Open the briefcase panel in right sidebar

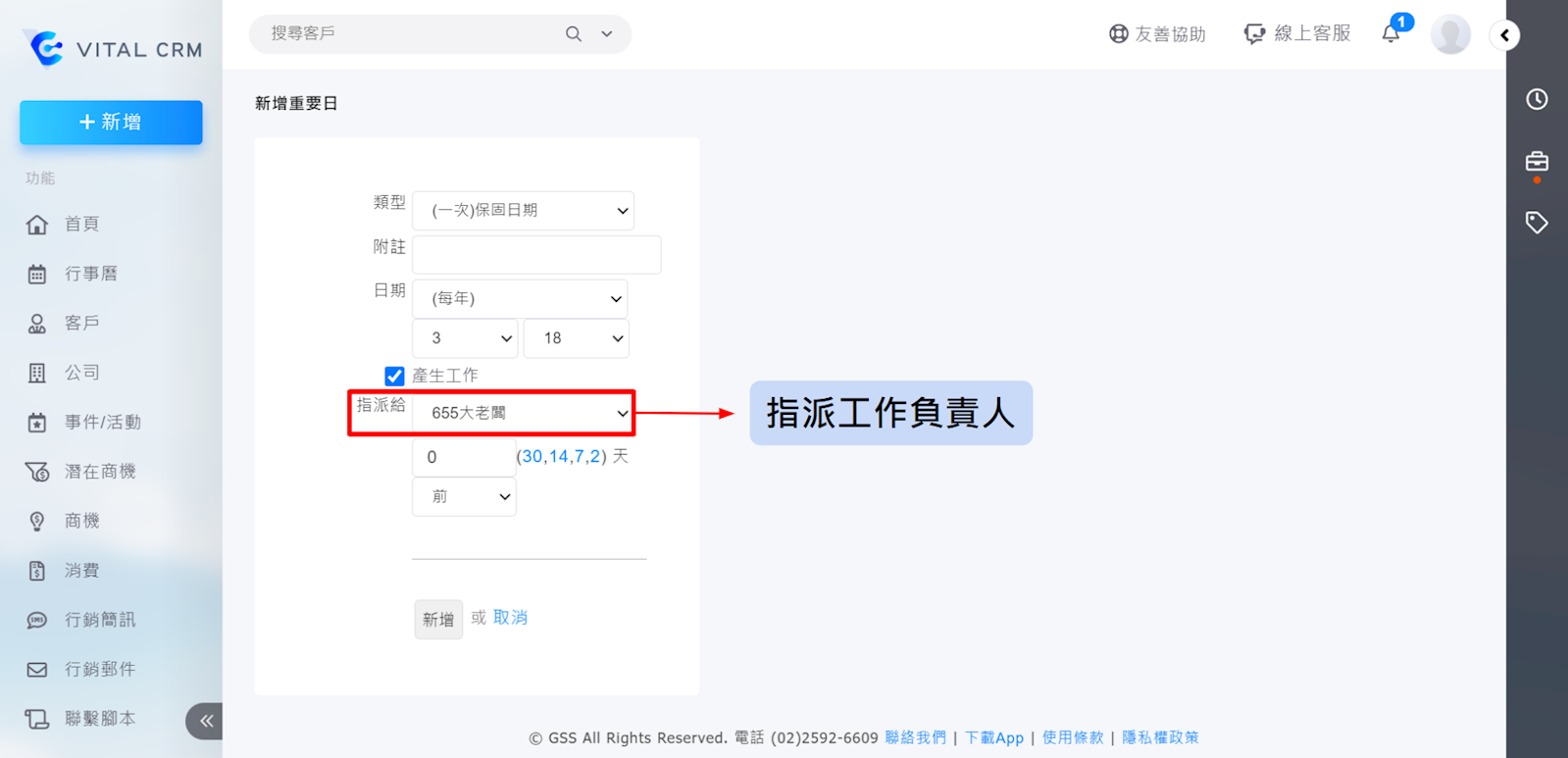click(1537, 162)
